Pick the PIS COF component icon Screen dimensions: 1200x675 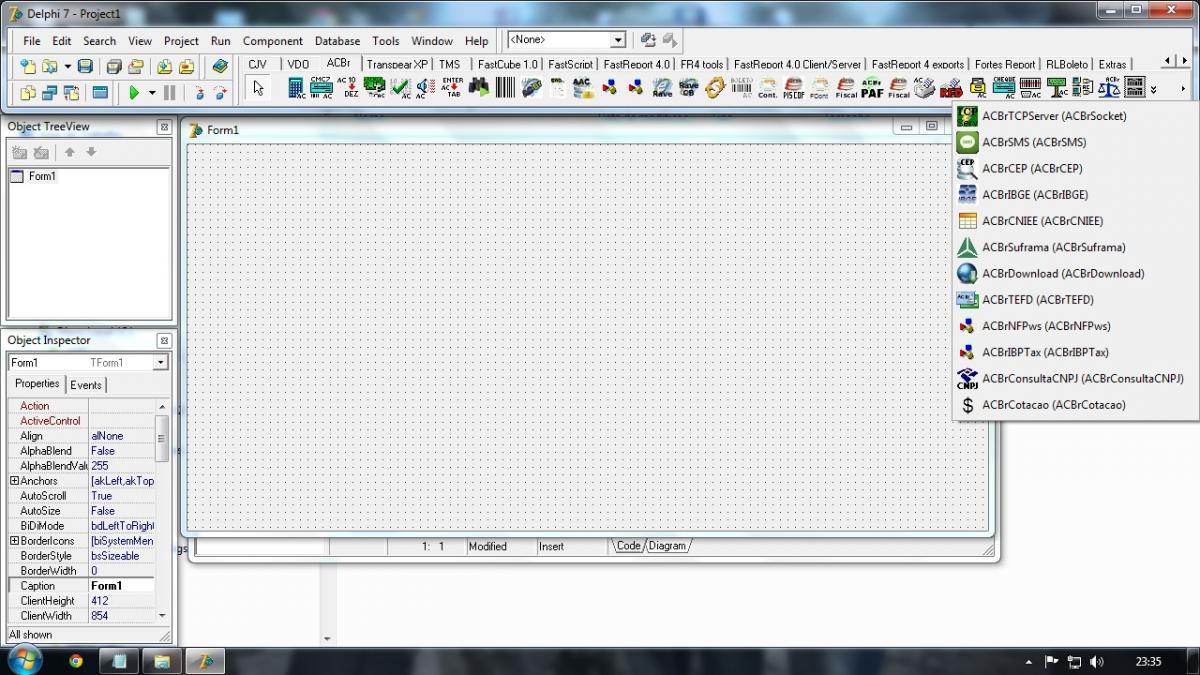coord(793,88)
